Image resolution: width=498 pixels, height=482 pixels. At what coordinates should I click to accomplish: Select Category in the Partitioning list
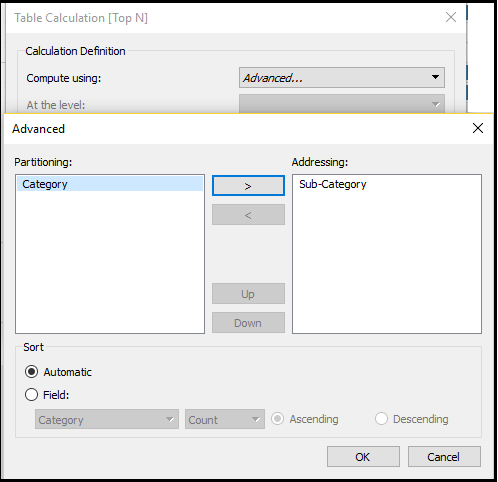(110, 184)
